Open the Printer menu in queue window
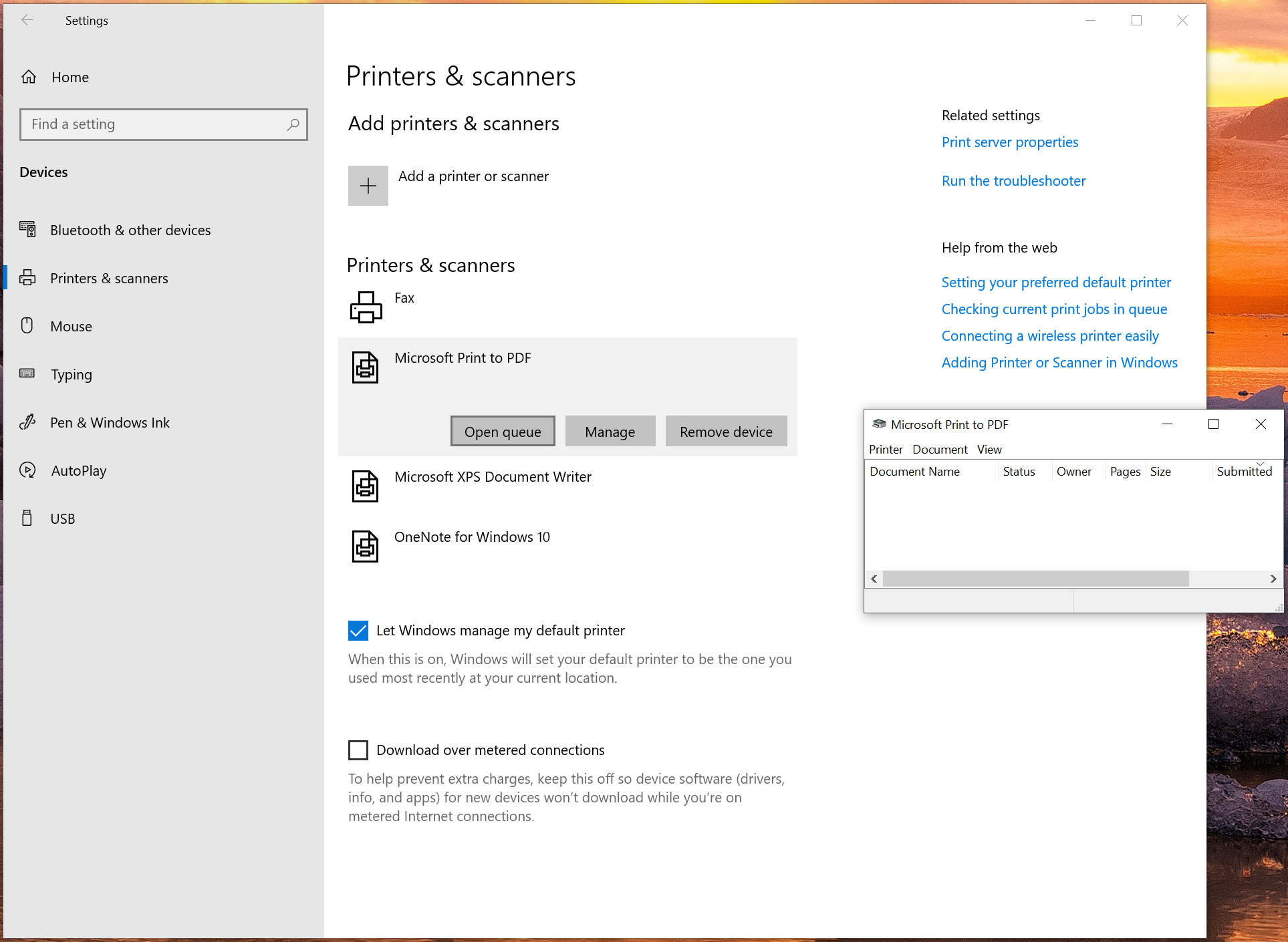1288x942 pixels. coord(886,450)
